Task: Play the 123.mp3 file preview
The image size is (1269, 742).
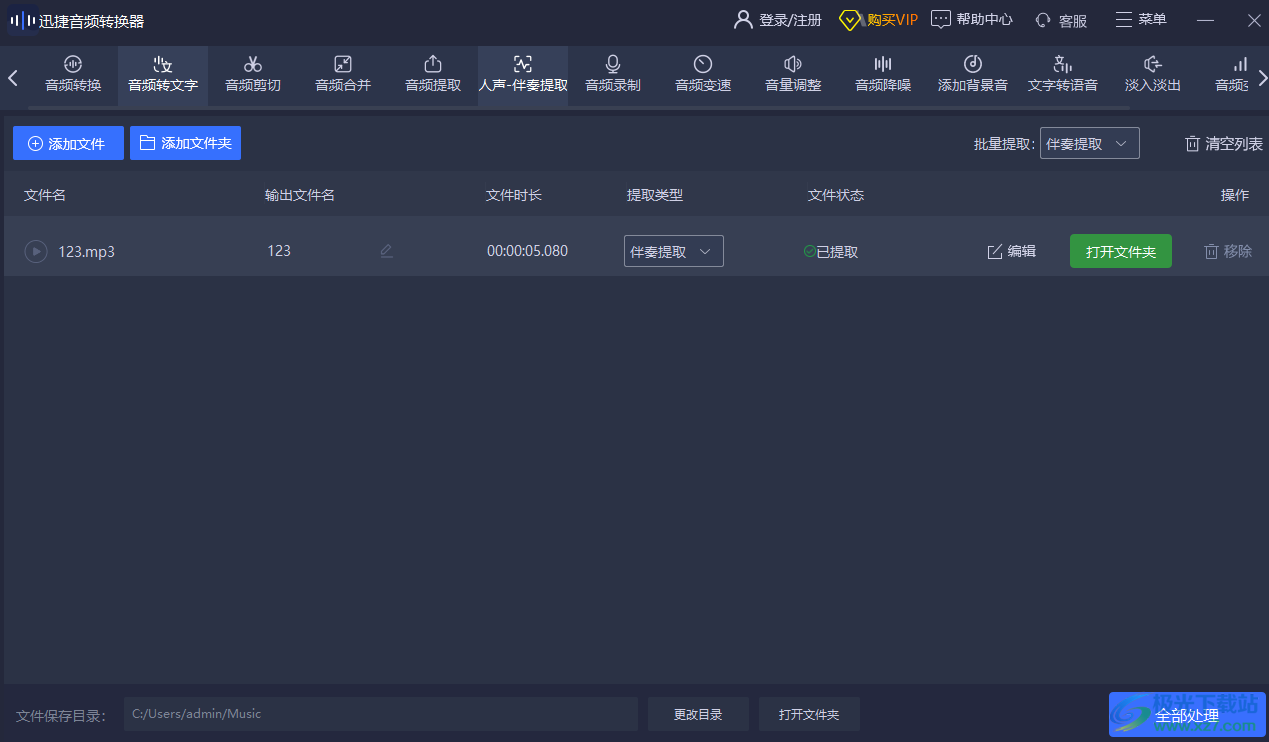Action: [x=36, y=251]
